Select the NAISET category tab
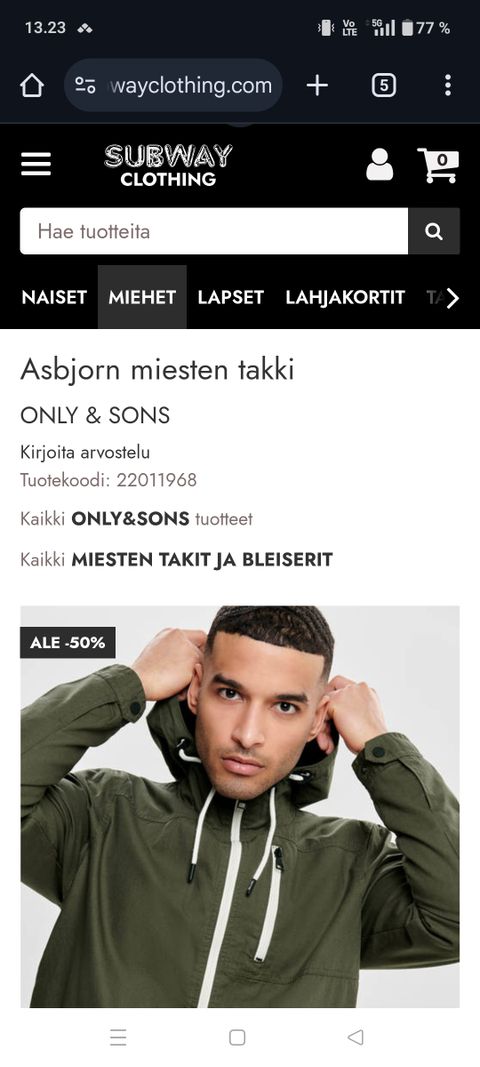The image size is (480, 1067). (54, 297)
